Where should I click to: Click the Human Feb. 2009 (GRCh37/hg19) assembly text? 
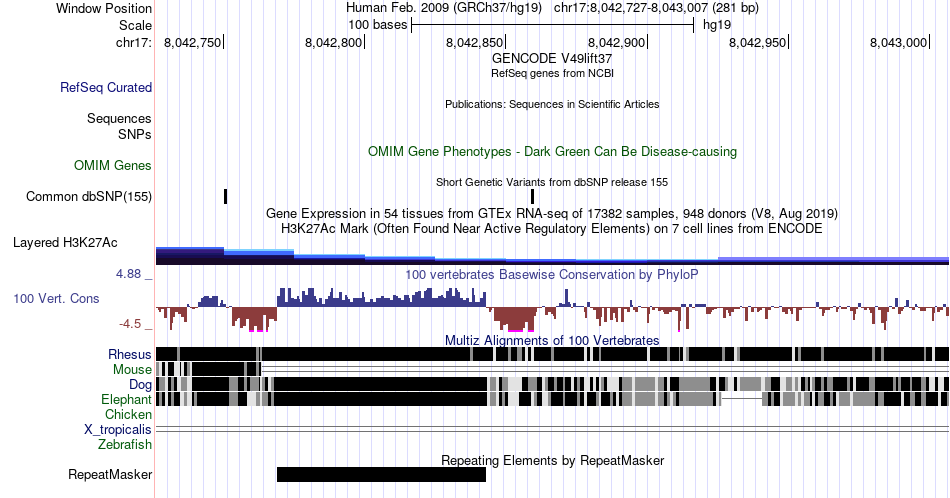point(444,8)
